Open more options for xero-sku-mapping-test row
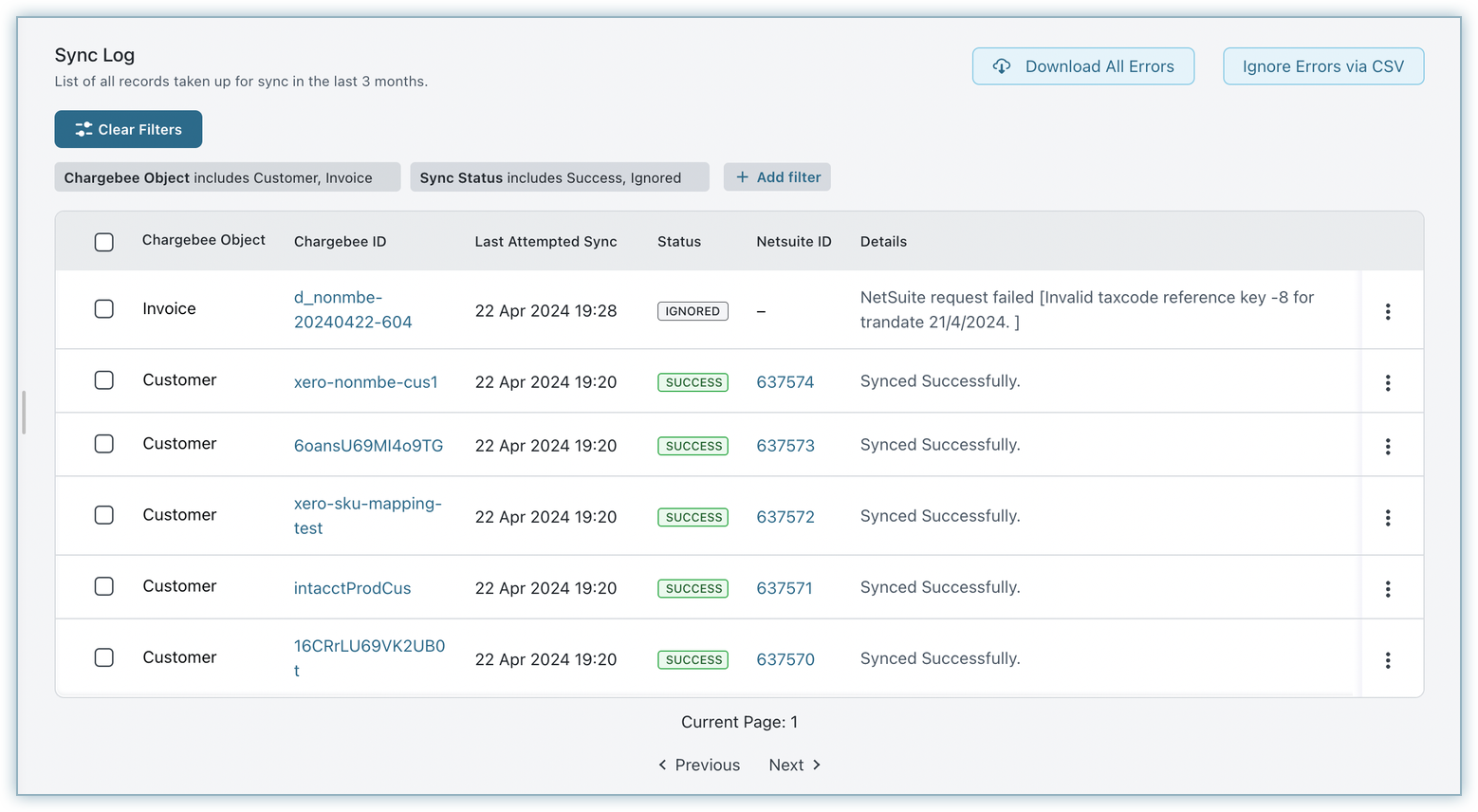 click(x=1387, y=517)
